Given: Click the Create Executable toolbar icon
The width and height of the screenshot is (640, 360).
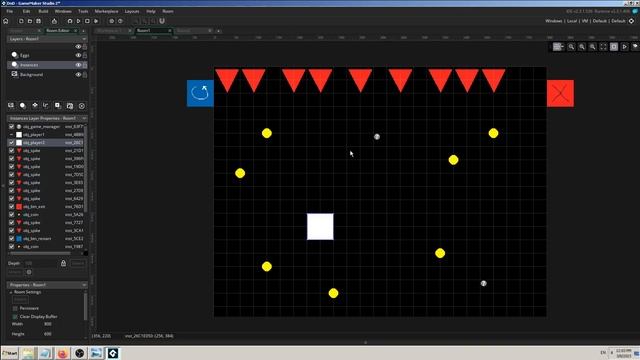Looking at the screenshot, I should click(54, 21).
